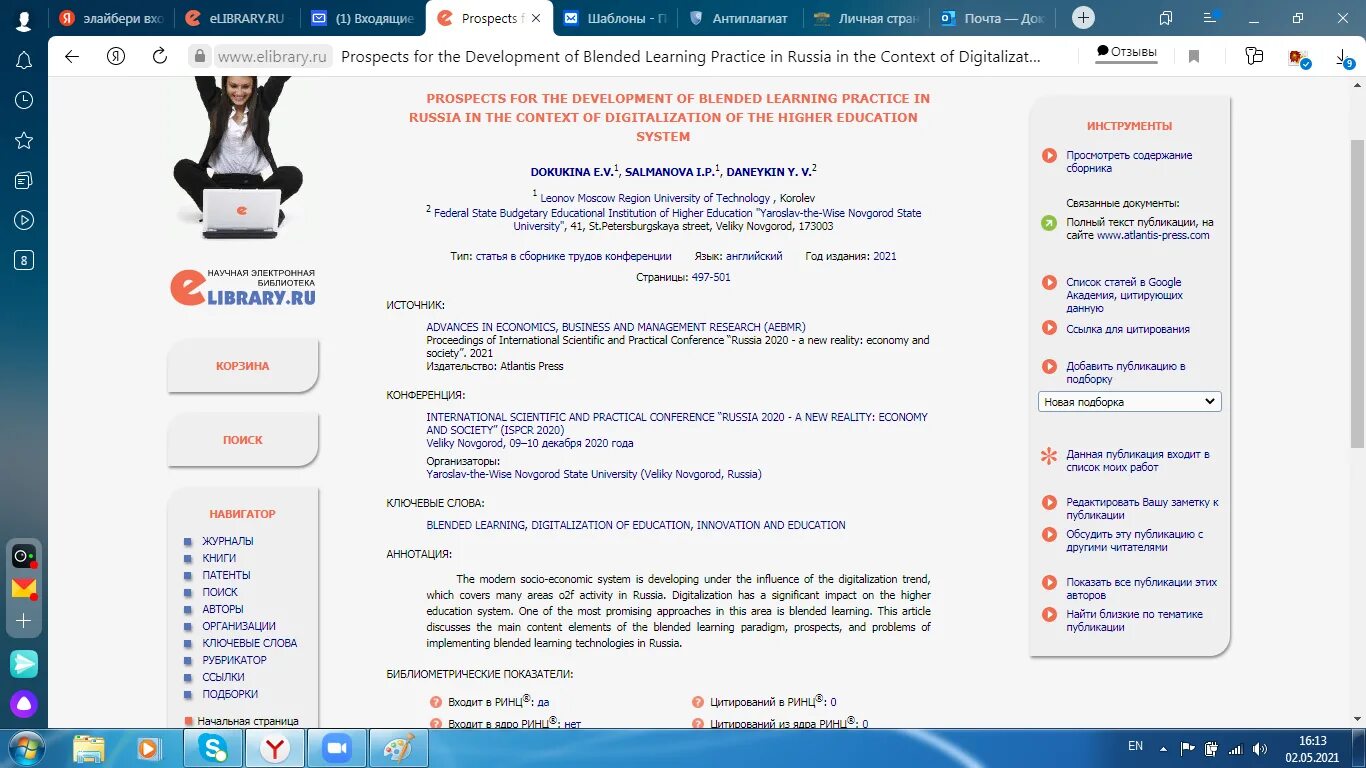This screenshot has height=768, width=1366.
Task: Open author link SALMANOVA I.P.
Action: (x=669, y=172)
